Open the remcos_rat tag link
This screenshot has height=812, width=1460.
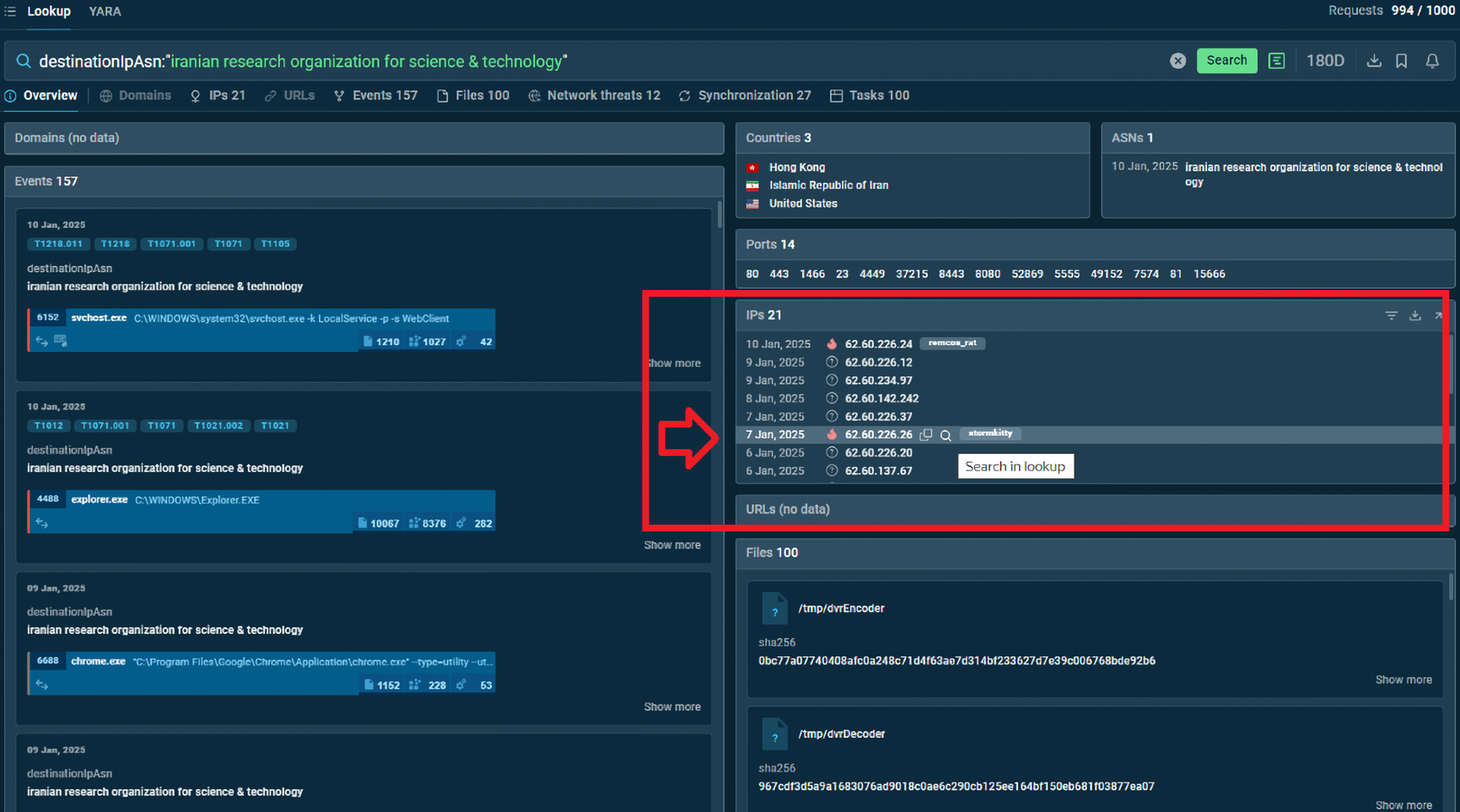pos(952,343)
